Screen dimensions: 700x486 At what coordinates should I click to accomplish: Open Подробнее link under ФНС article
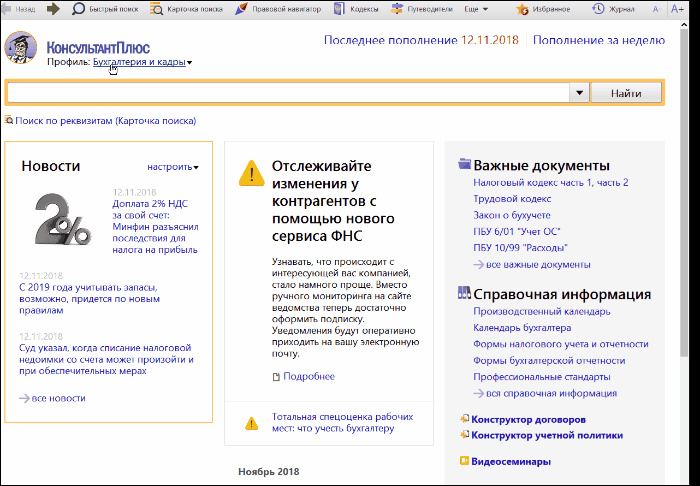click(309, 377)
